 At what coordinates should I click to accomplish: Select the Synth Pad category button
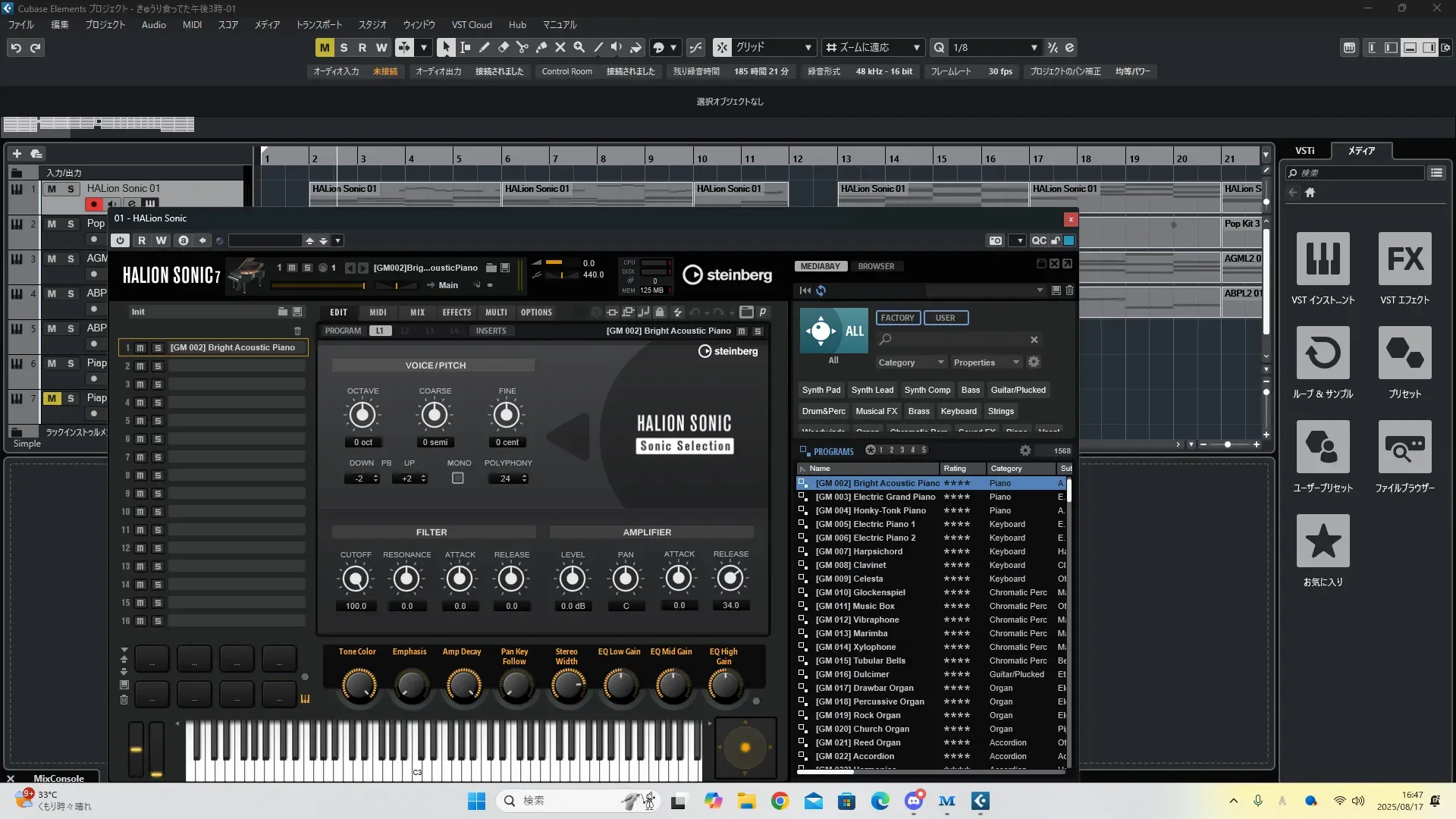[x=821, y=390]
